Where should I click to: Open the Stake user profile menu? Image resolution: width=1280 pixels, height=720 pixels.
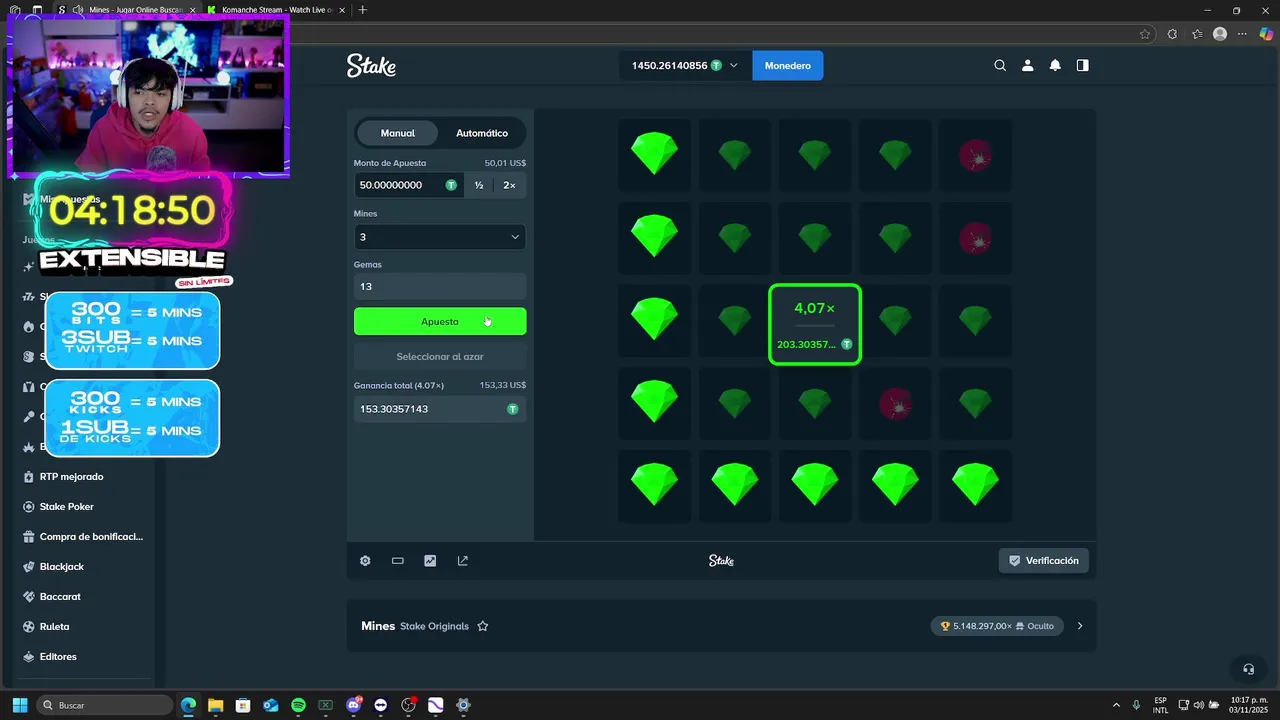tap(1027, 66)
